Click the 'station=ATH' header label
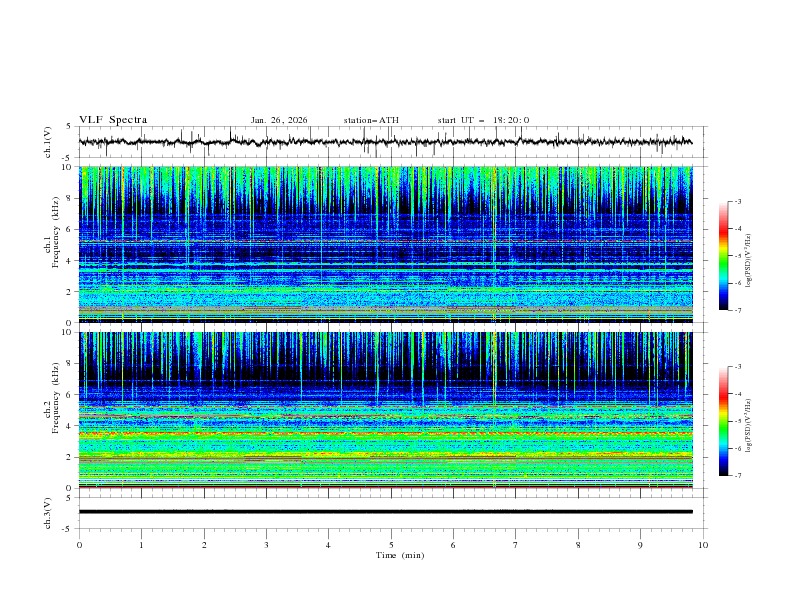The image size is (792, 612). [371, 120]
